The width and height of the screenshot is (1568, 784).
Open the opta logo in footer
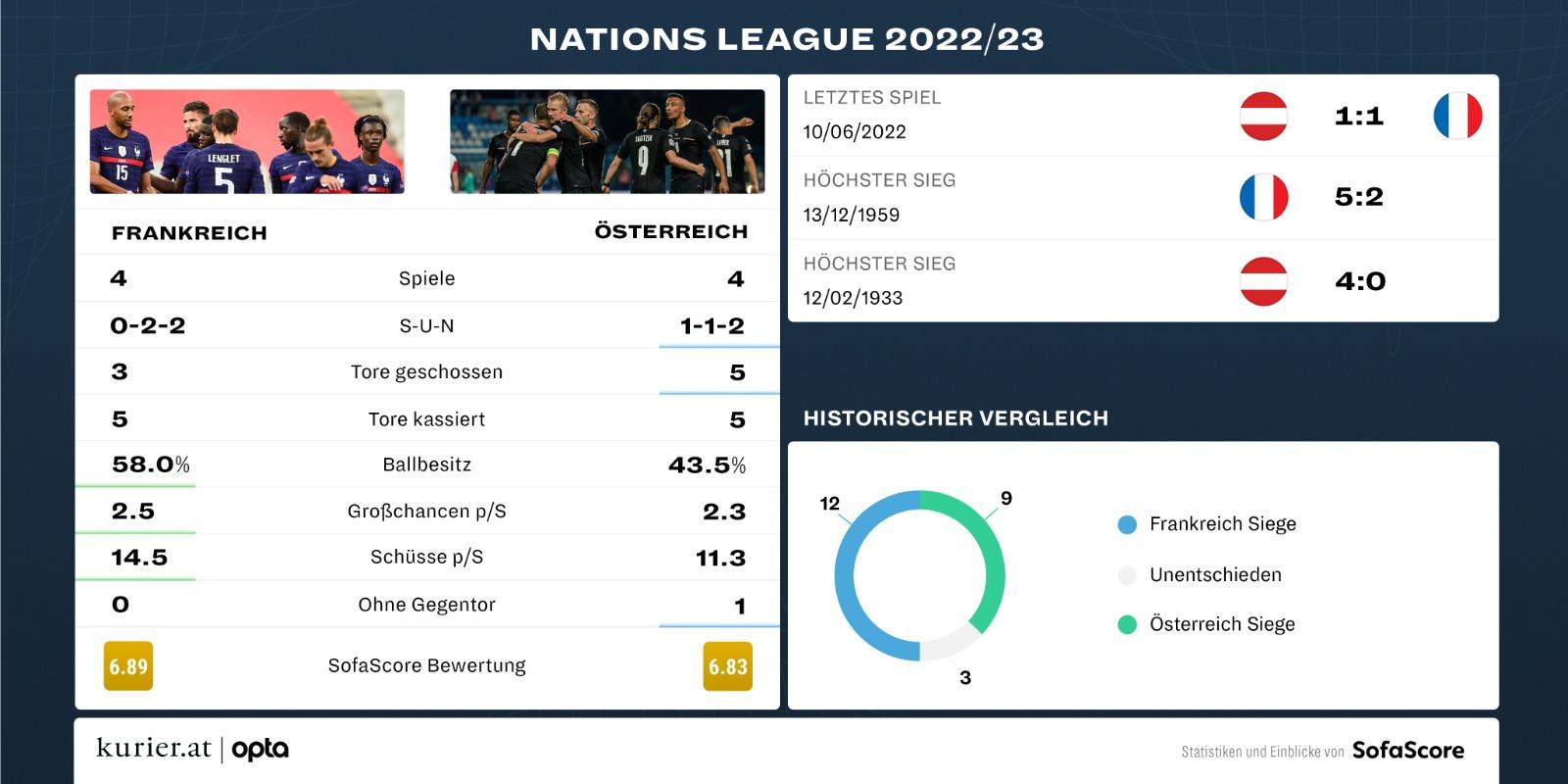coord(260,750)
